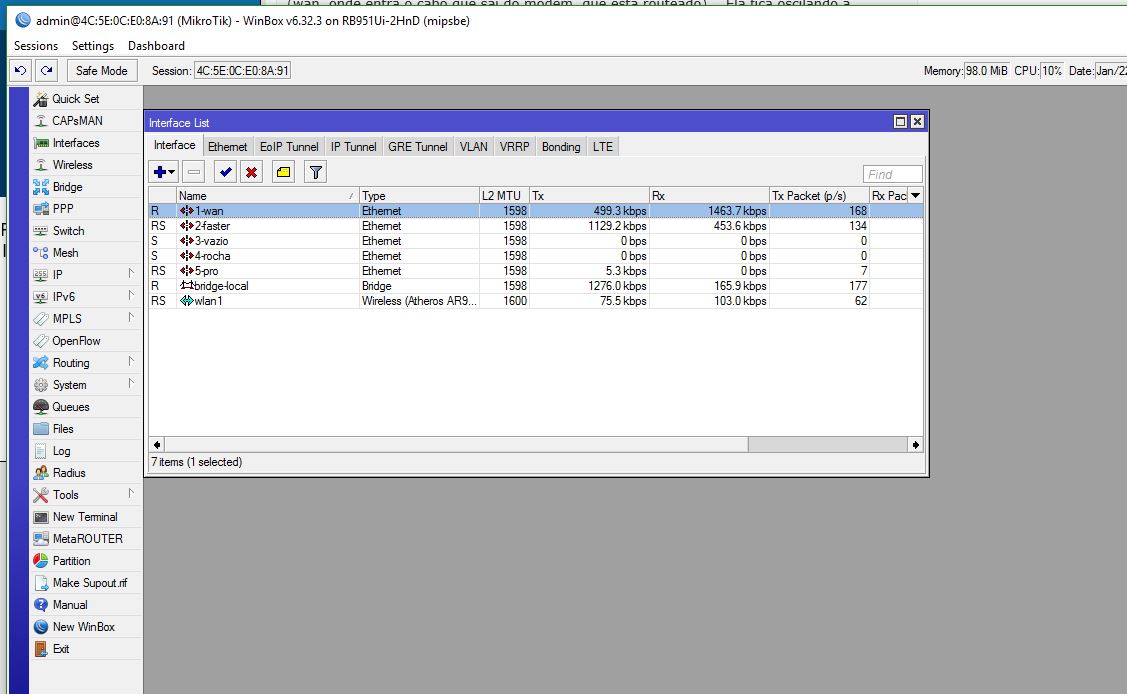Click the scroll right arrow

click(x=915, y=445)
